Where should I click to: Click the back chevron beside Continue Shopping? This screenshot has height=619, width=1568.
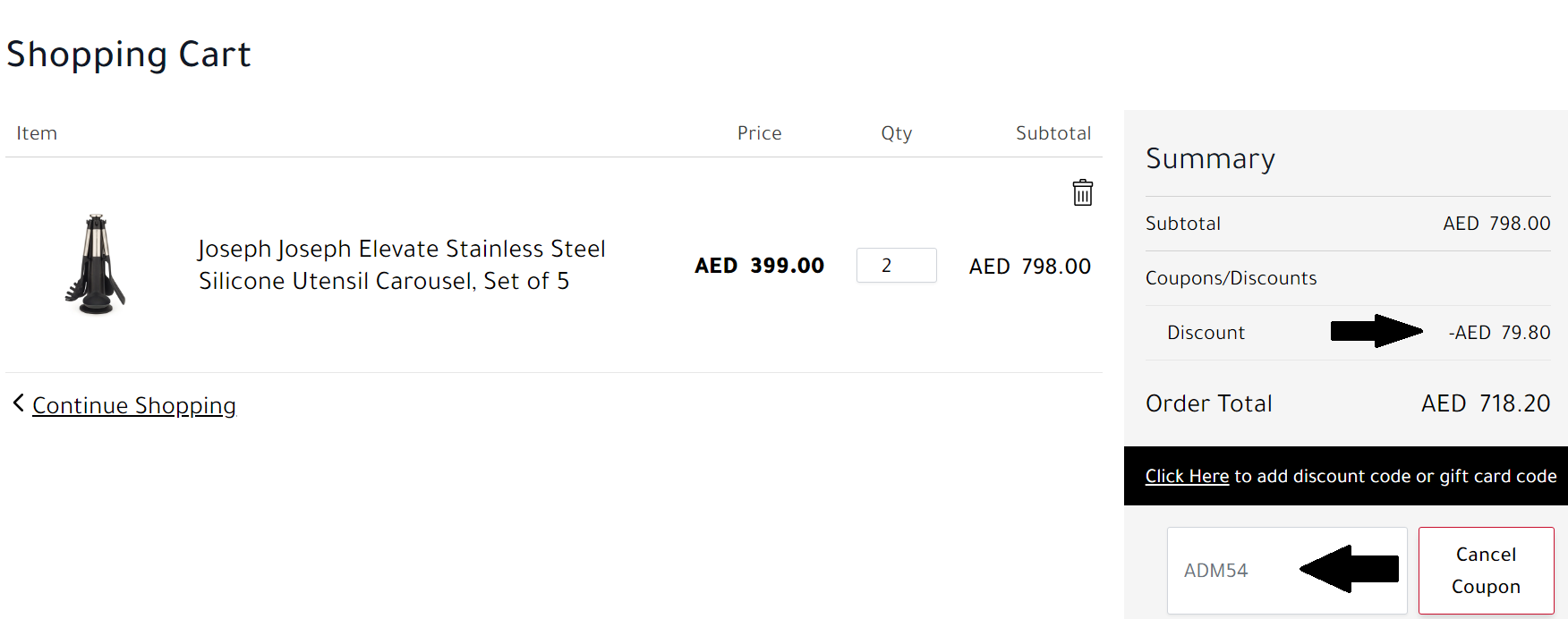[18, 403]
